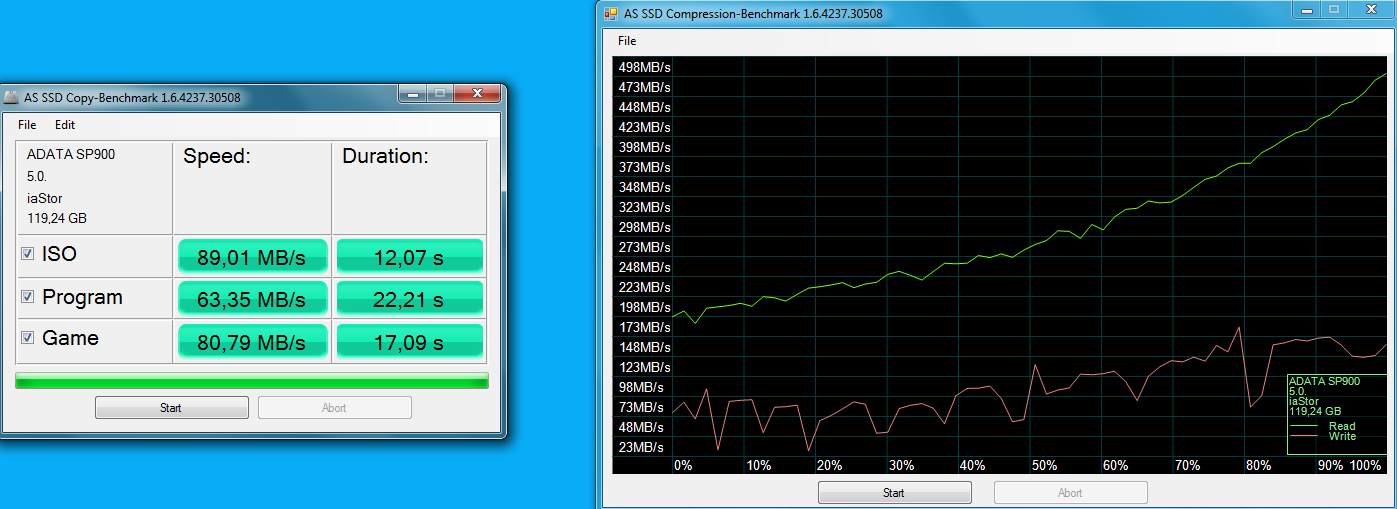This screenshot has width=1397, height=509.
Task: Click the 248MB/s axis label
Action: [x=644, y=267]
